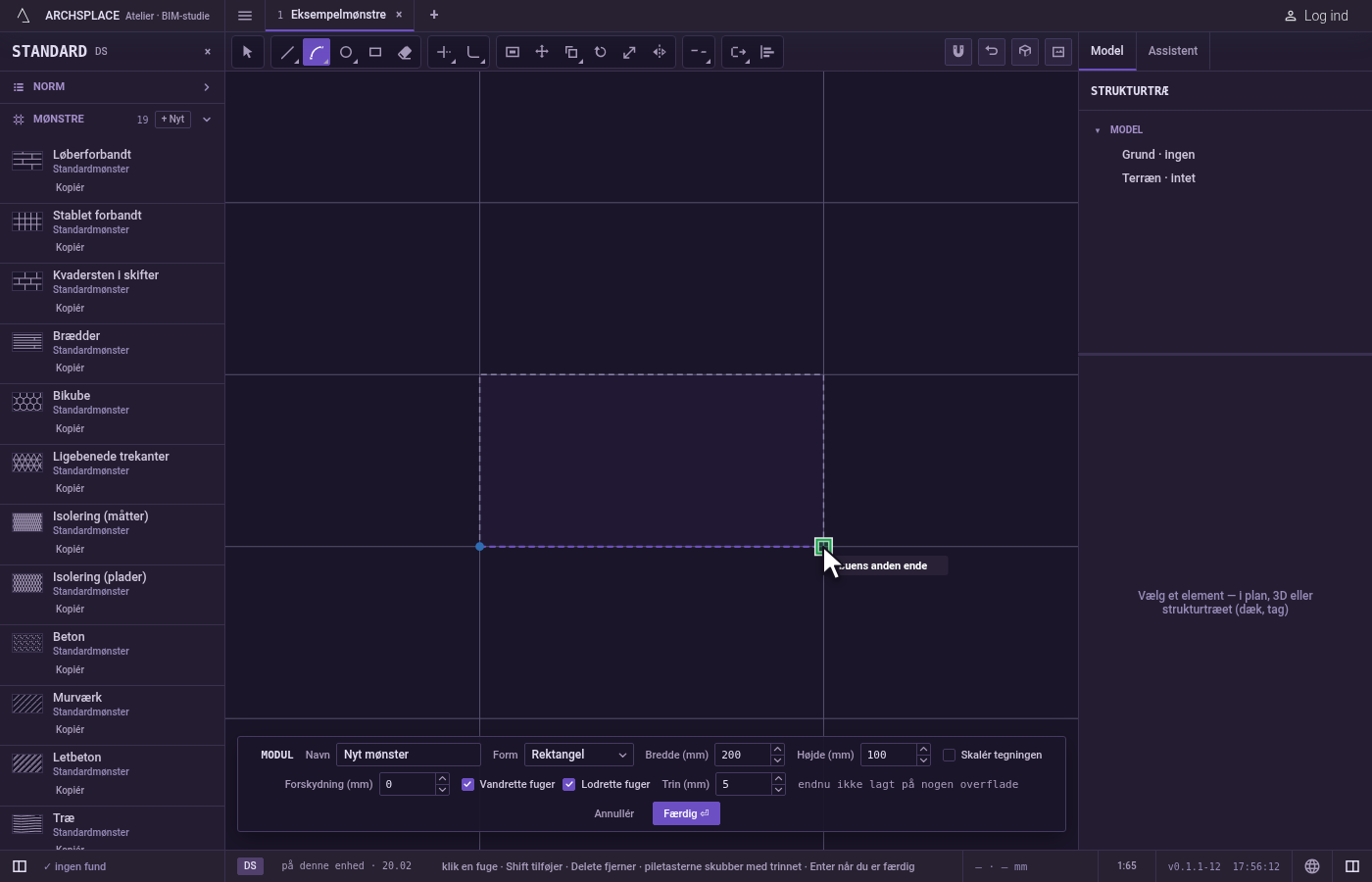Viewport: 1372px width, 882px height.
Task: Select the scale tool with diagonal arrow
Action: click(x=630, y=52)
